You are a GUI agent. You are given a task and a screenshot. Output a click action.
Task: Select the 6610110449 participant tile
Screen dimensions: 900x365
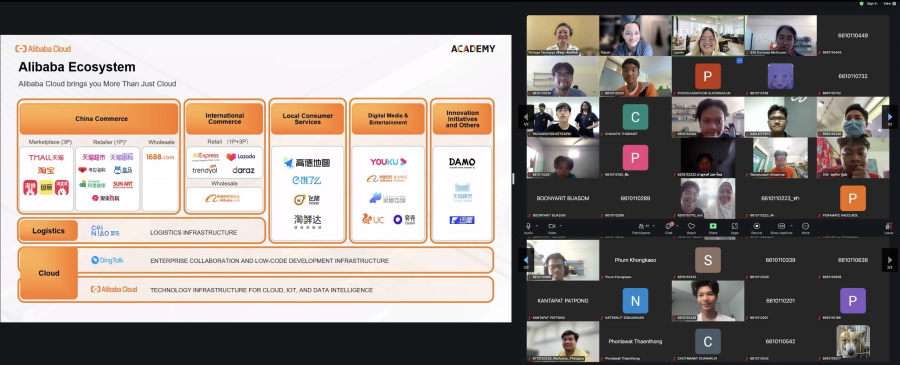(x=852, y=36)
